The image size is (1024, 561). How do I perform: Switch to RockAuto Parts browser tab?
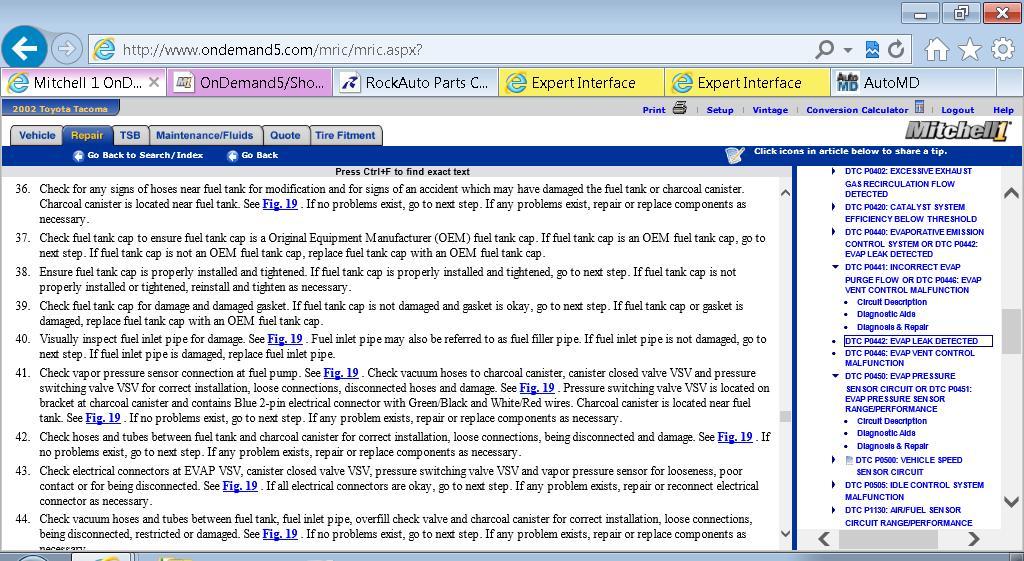[x=415, y=83]
